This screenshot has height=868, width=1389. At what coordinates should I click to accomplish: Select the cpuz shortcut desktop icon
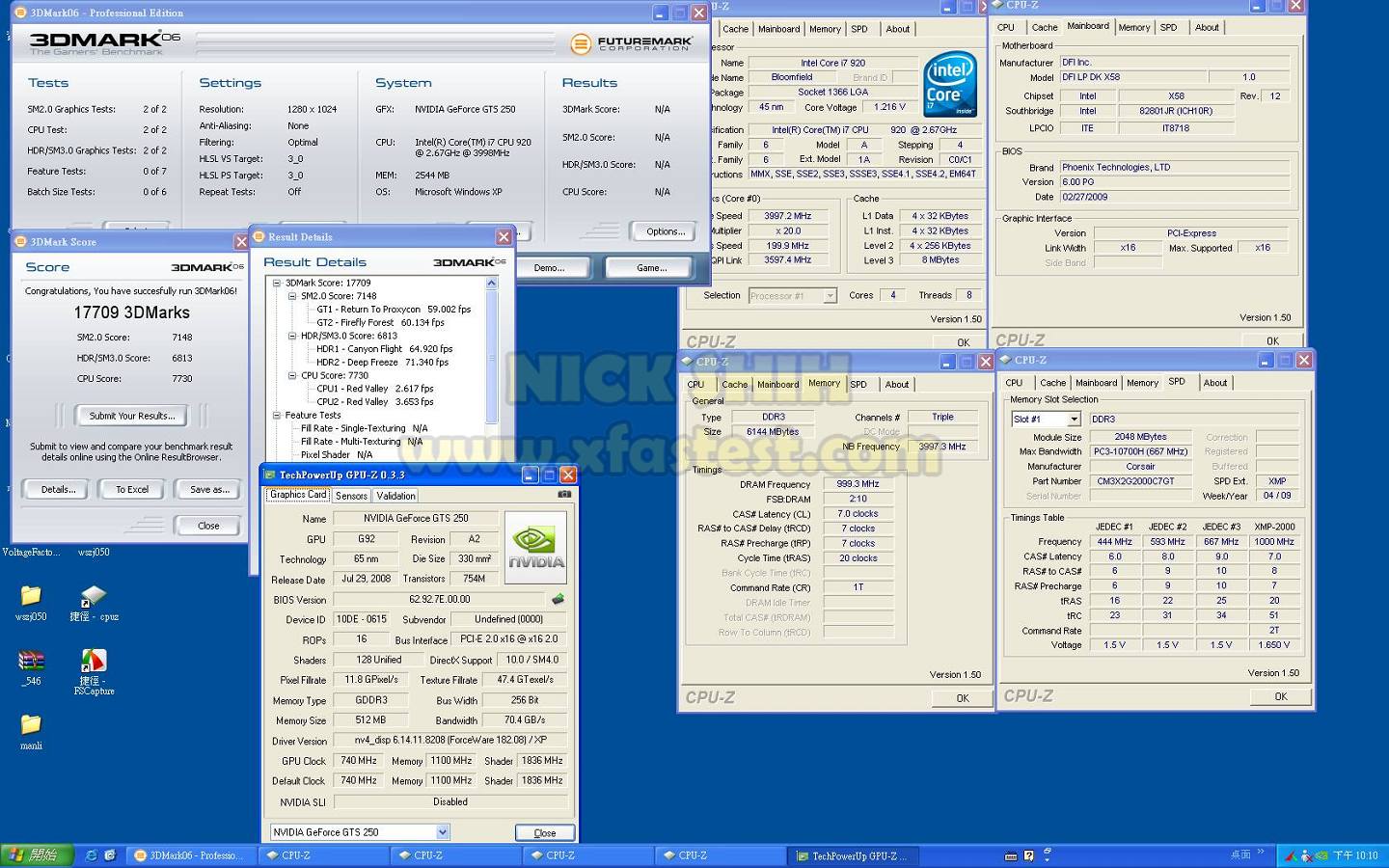click(x=94, y=603)
